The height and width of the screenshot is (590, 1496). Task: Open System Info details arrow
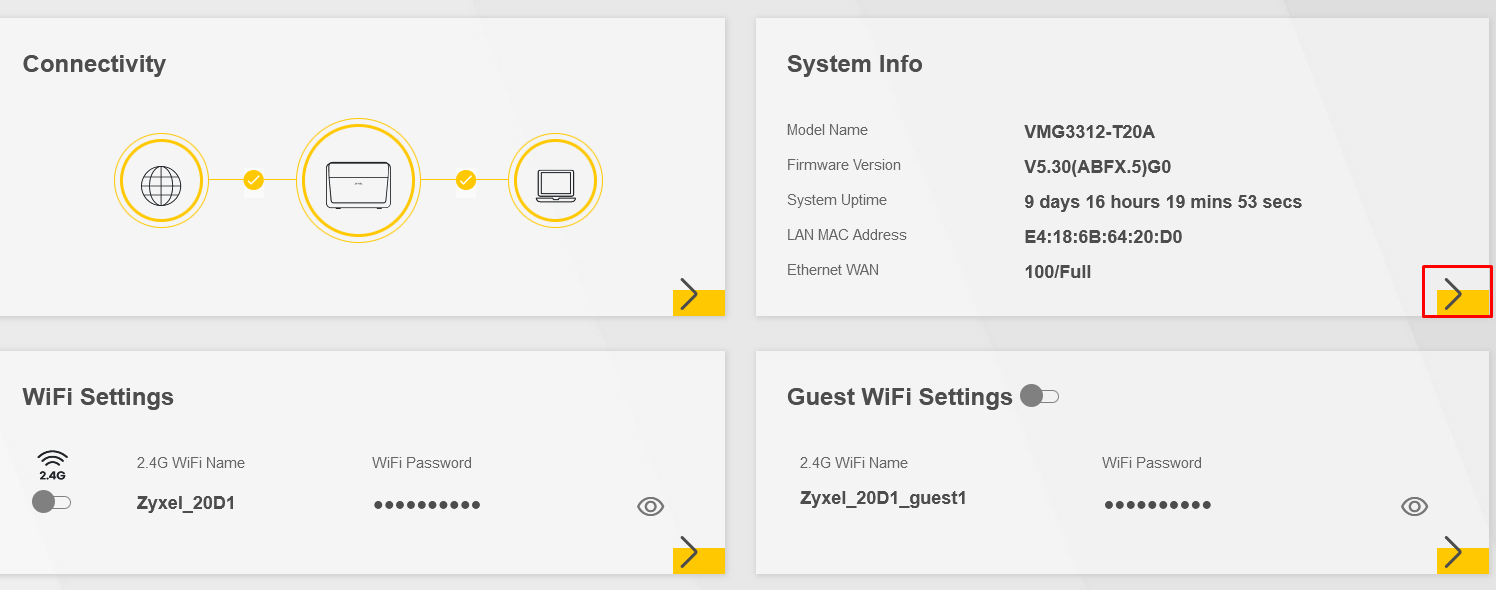coord(1462,296)
